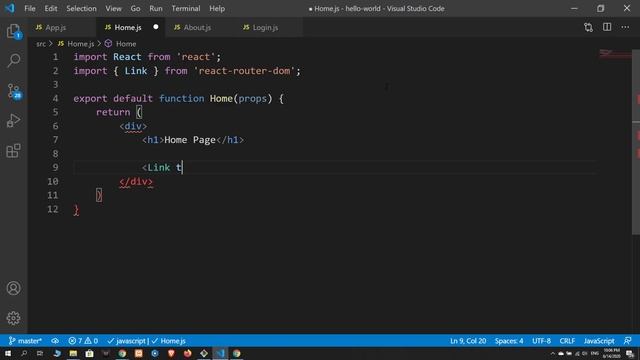Image resolution: width=640 pixels, height=360 pixels.
Task: Click the closing </div> tag
Action: tap(136, 181)
